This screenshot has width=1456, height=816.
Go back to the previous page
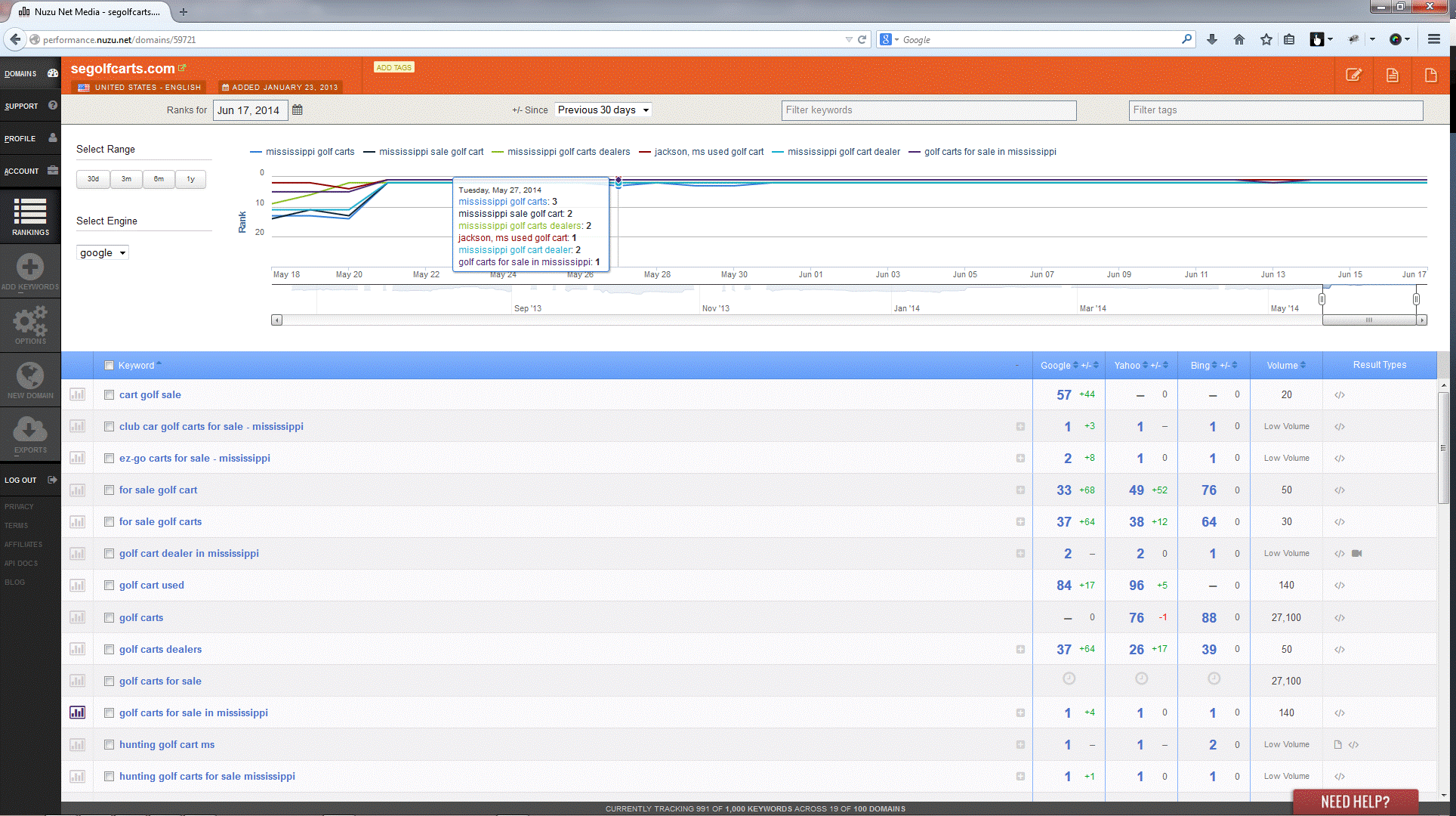pyautogui.click(x=15, y=39)
